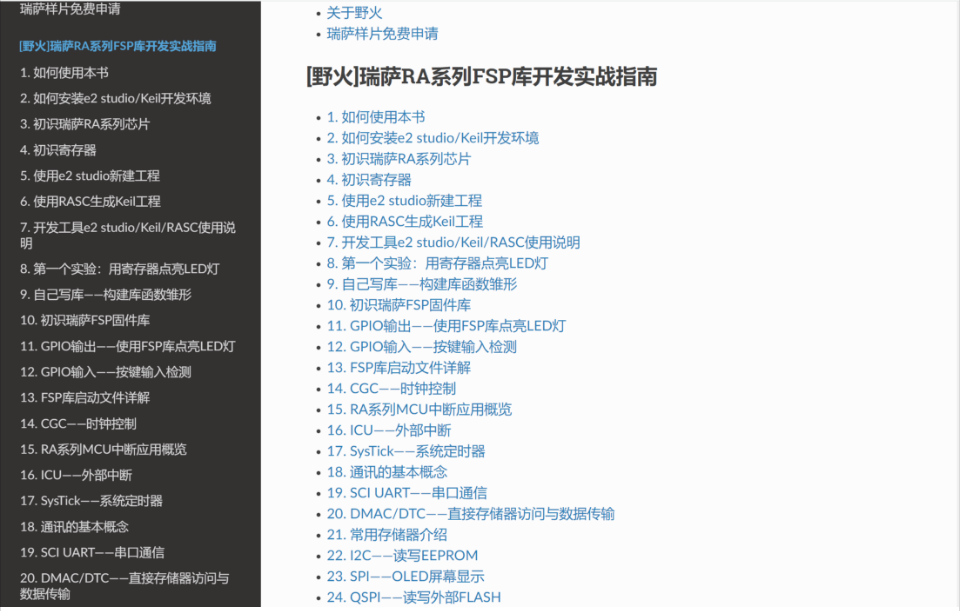Open sidebar chapter 14. CGC时钟控制
This screenshot has width=960, height=611.
(x=78, y=424)
